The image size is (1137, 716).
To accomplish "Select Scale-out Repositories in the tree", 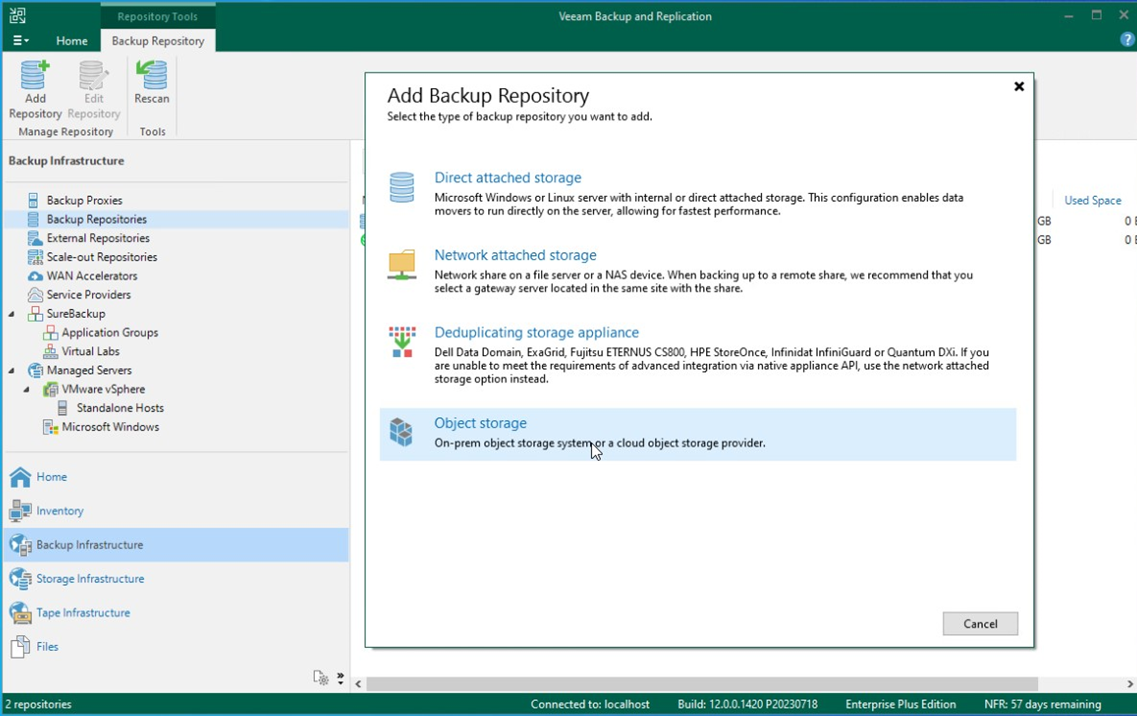I will click(x=102, y=257).
